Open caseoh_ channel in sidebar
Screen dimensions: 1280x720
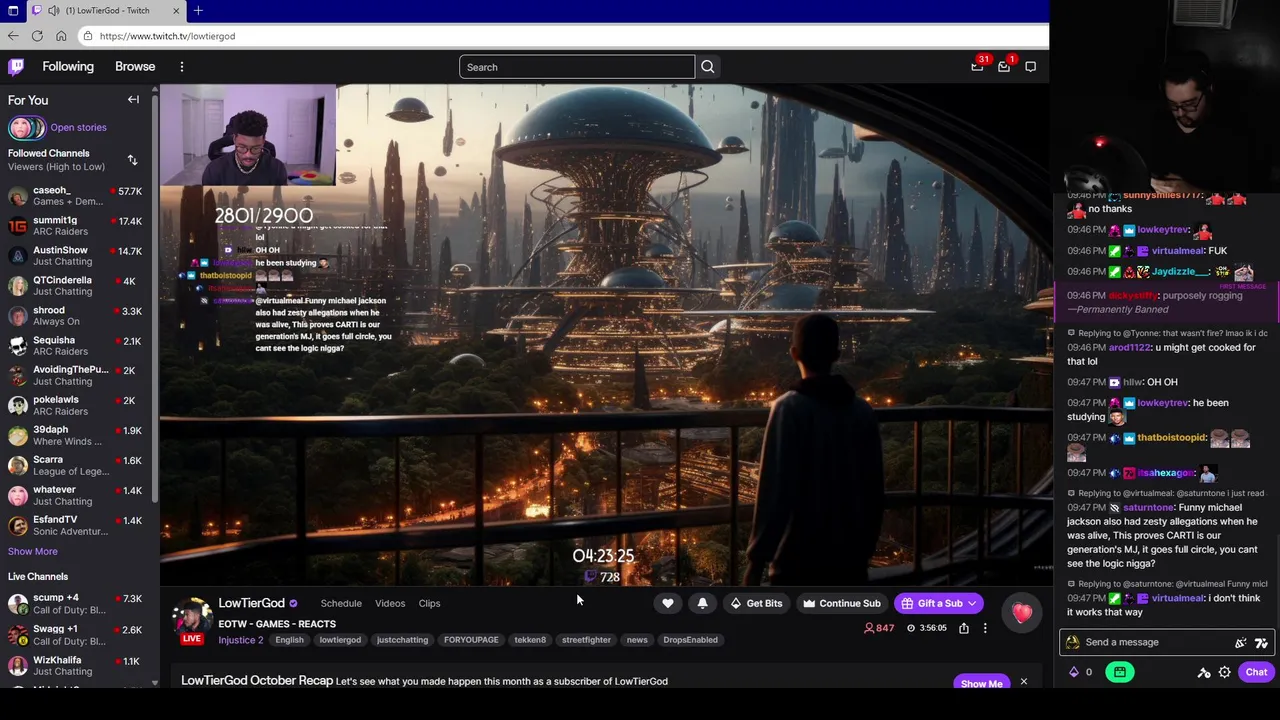coord(76,196)
